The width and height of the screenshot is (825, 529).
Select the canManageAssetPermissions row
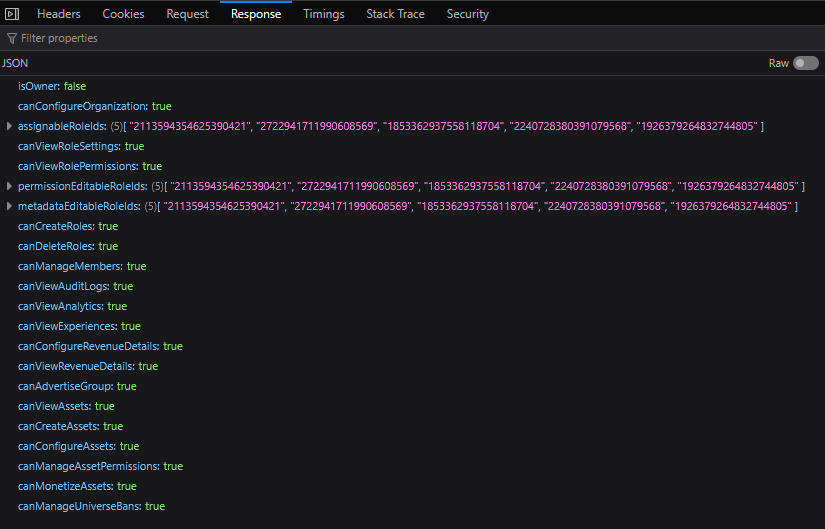click(412, 466)
